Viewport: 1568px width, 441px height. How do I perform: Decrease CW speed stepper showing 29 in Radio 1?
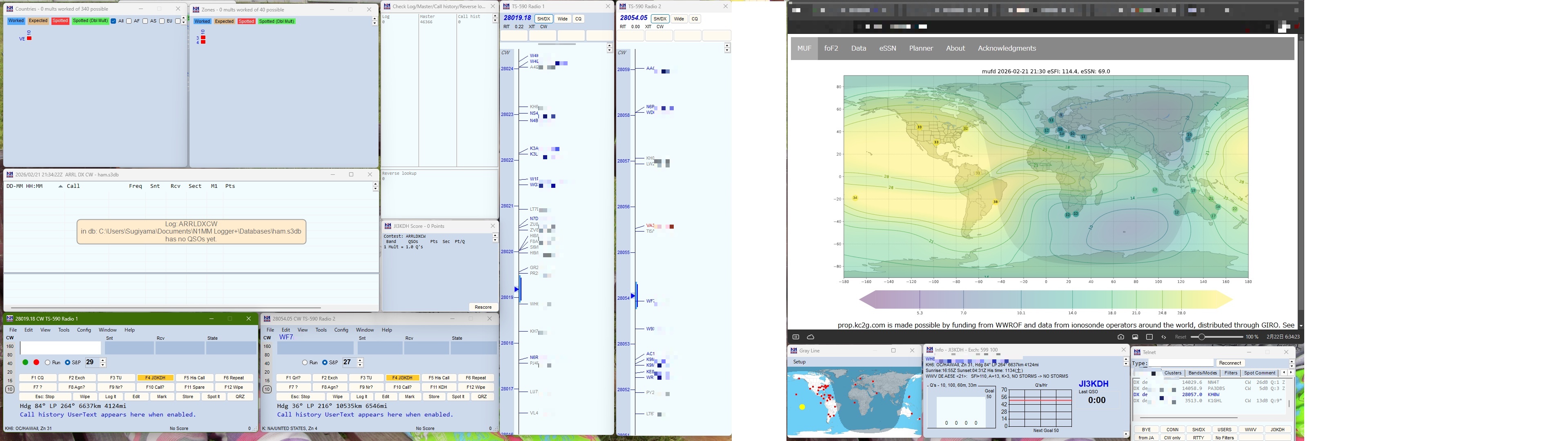point(103,365)
